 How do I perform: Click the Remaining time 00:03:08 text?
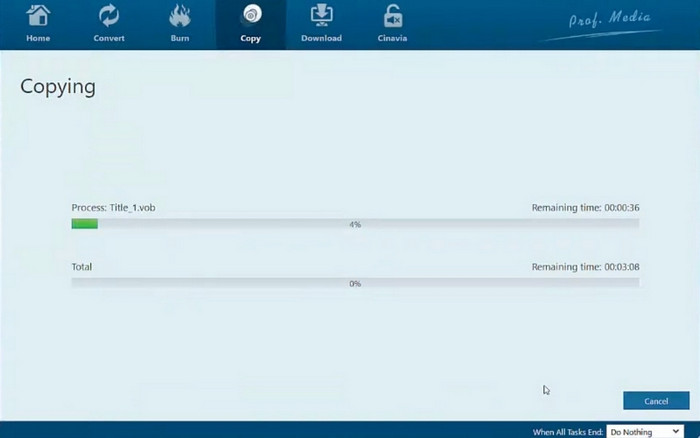tap(585, 268)
